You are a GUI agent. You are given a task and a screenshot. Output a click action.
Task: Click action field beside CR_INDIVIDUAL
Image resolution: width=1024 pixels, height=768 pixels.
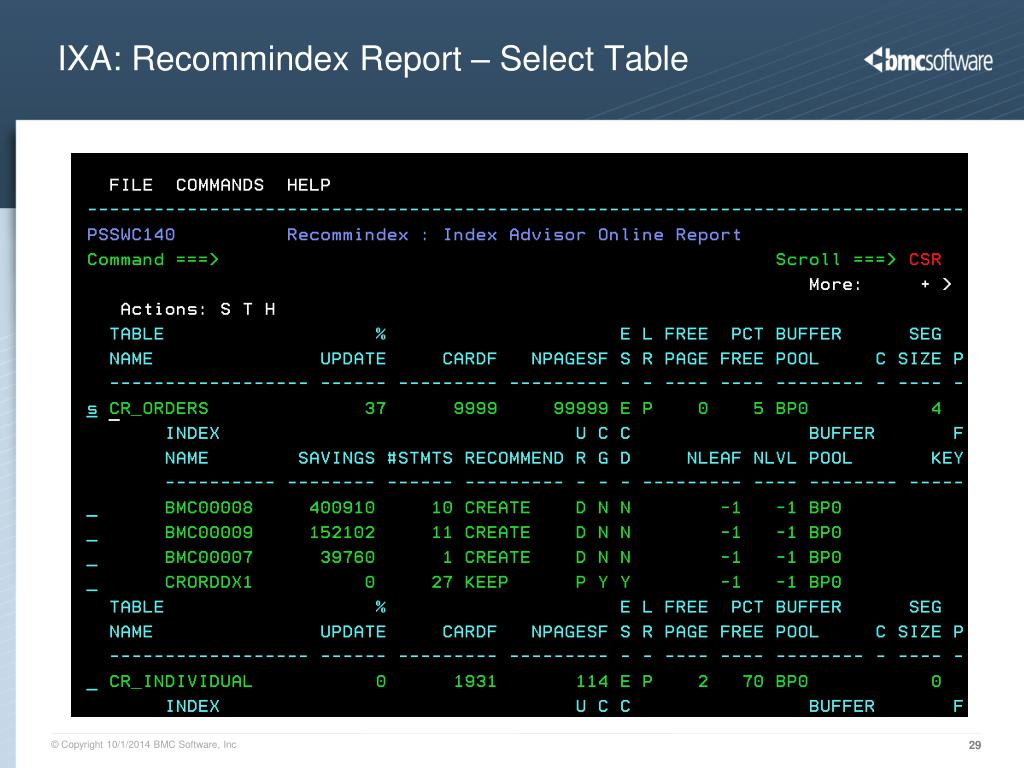click(92, 682)
